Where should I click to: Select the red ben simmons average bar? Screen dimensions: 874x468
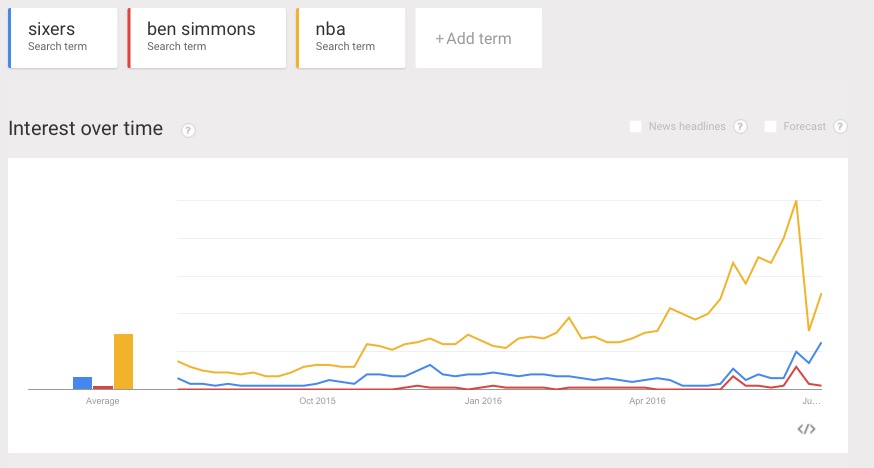[103, 387]
